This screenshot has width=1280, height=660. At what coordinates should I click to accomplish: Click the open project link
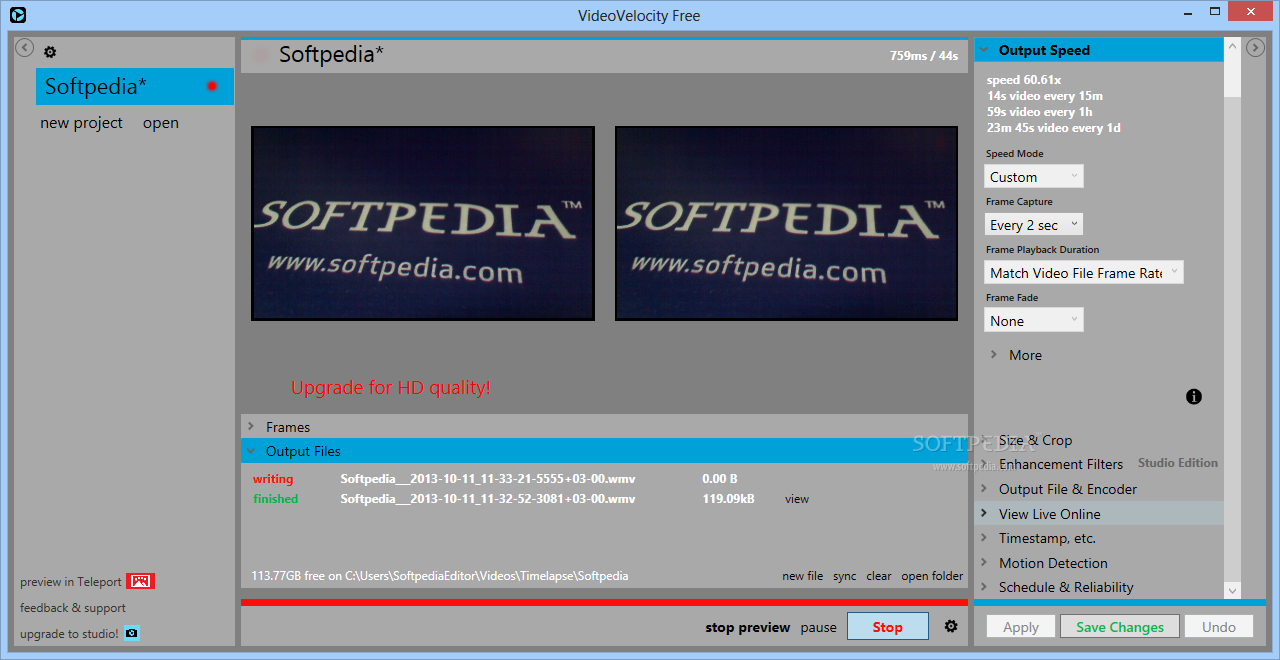pos(160,123)
